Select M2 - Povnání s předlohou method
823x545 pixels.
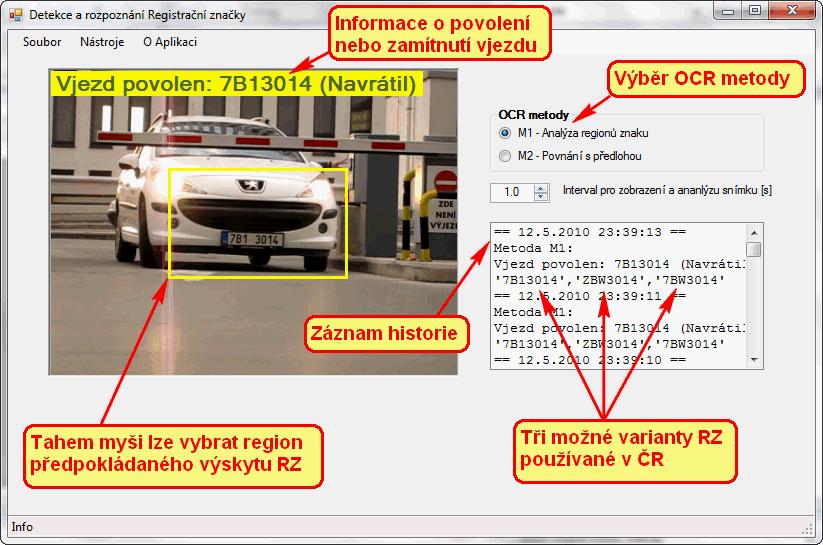[x=571, y=156]
